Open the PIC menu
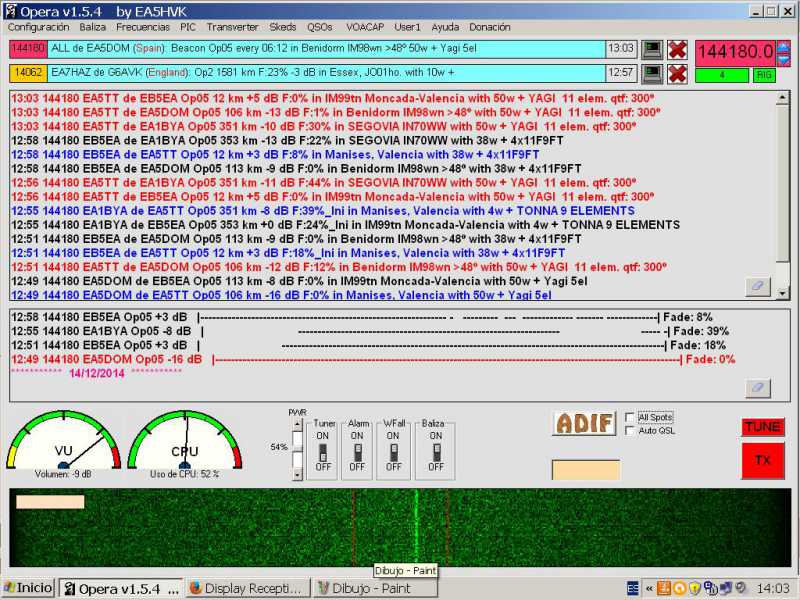This screenshot has width=800, height=600. 188,27
